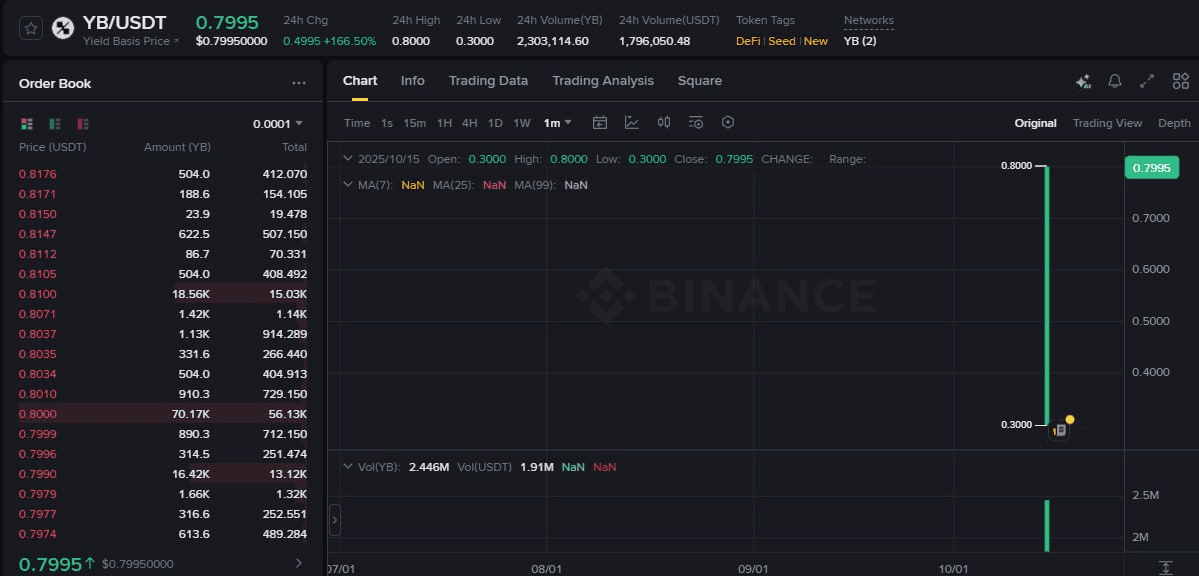
Task: Change chart style via candlestick icon
Action: point(664,123)
